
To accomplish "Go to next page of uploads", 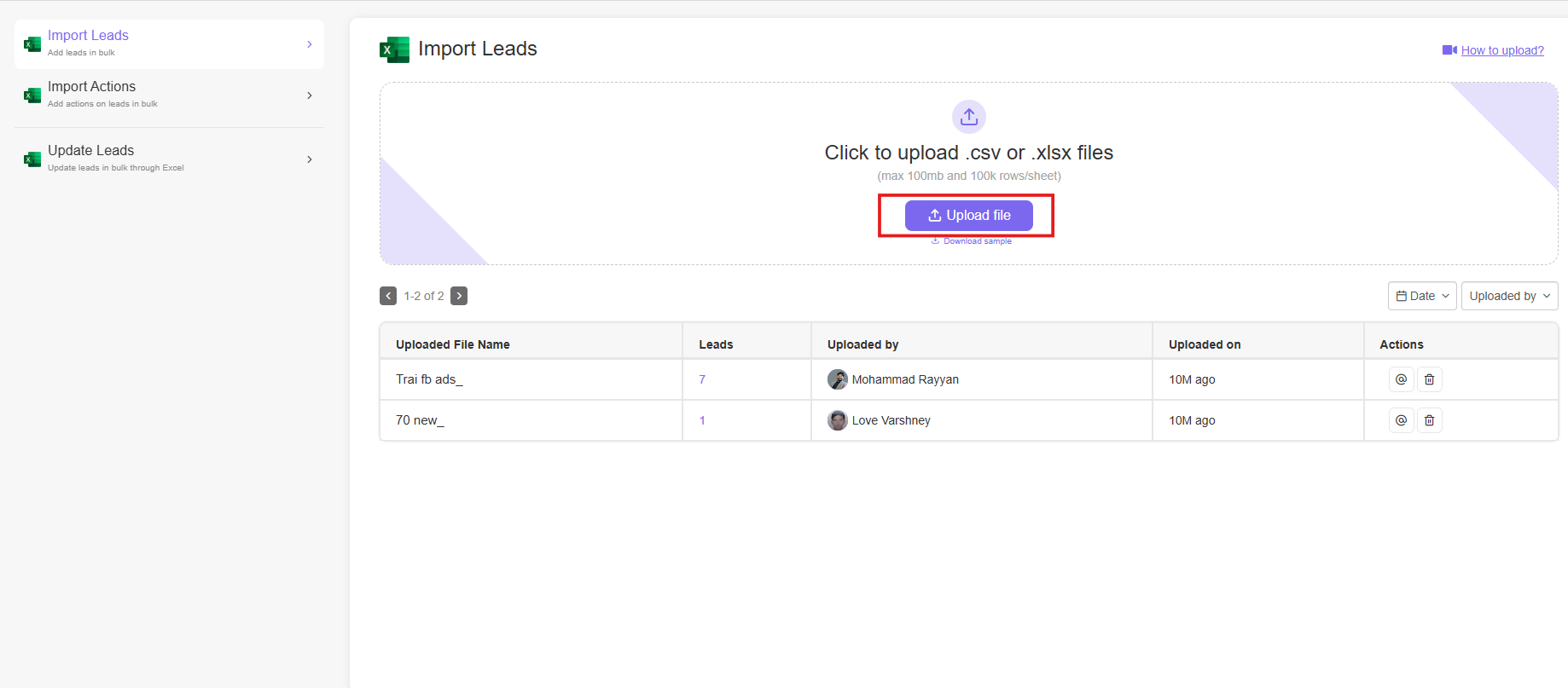I will tap(459, 296).
